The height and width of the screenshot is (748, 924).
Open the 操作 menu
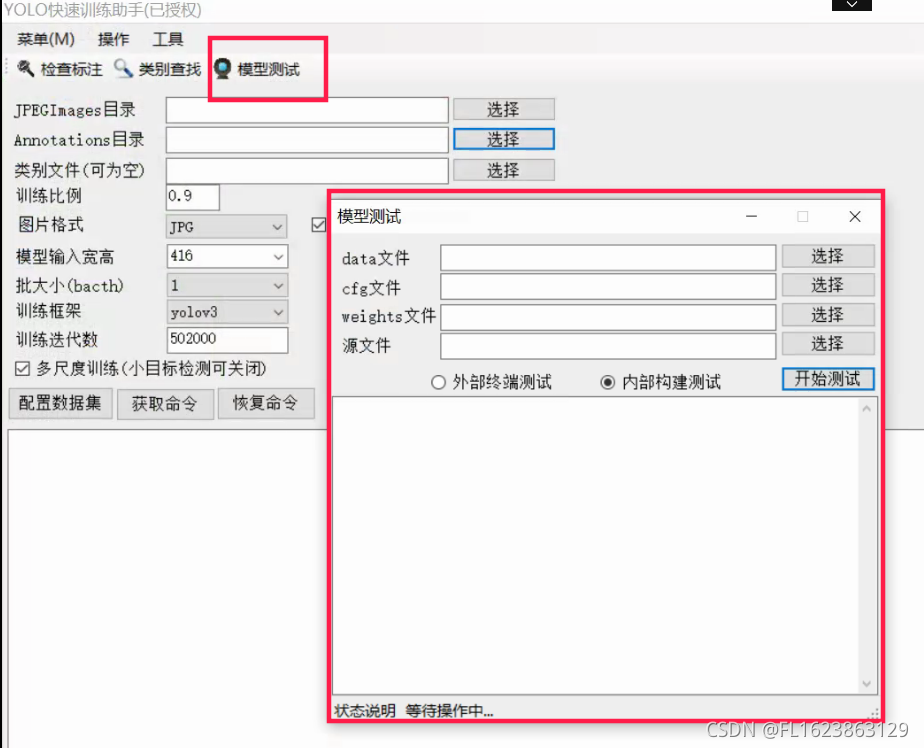(x=113, y=39)
